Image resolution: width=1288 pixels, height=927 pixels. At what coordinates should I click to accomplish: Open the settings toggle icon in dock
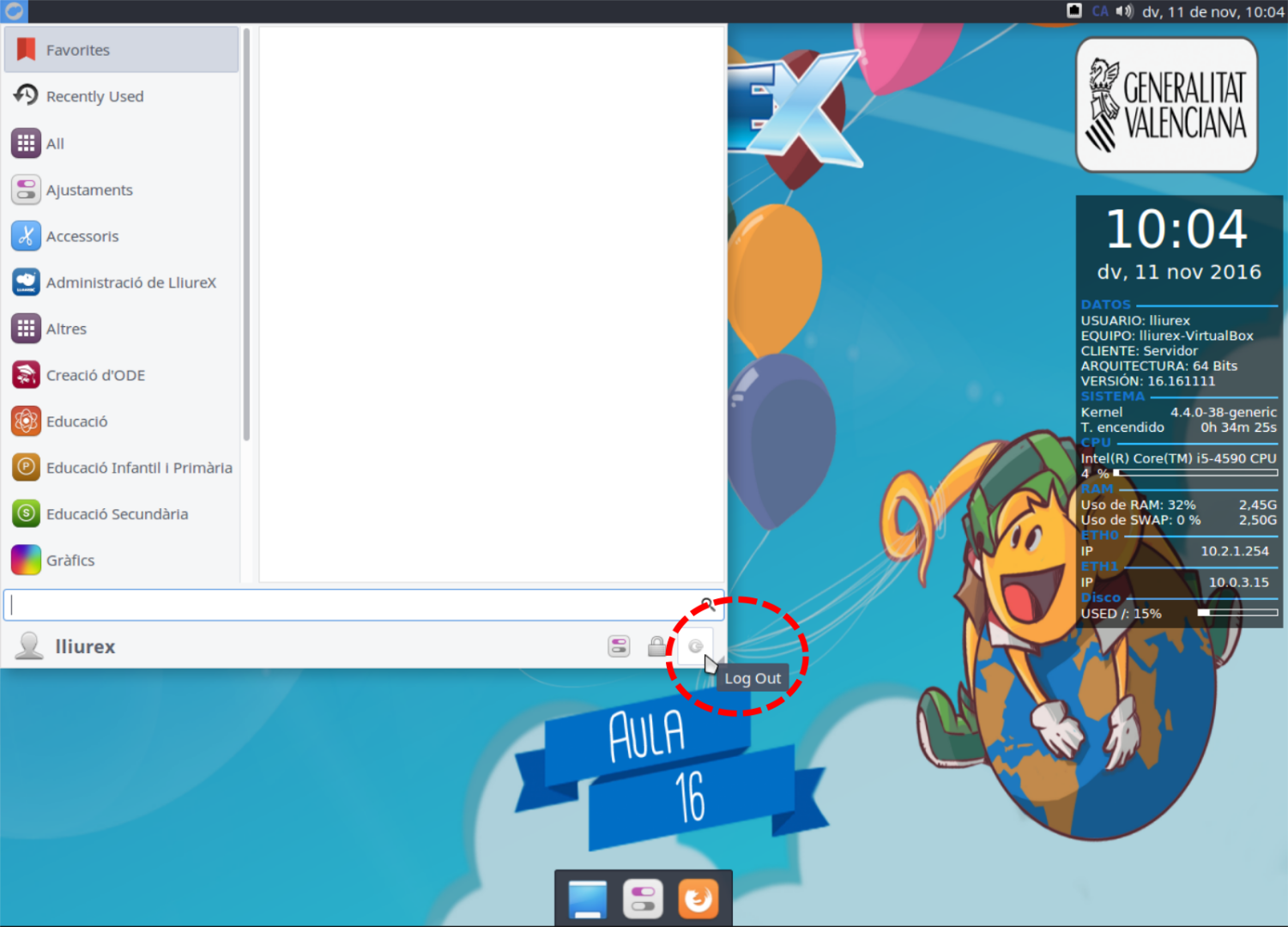643,900
